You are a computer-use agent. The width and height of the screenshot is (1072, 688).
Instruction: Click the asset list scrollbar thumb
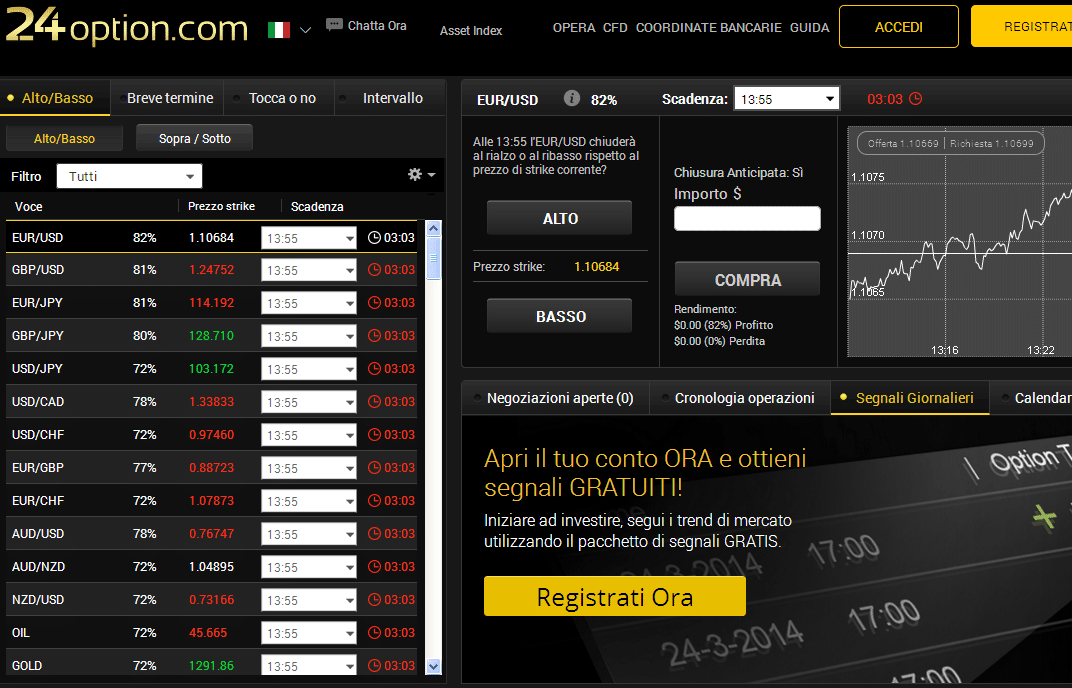point(433,257)
